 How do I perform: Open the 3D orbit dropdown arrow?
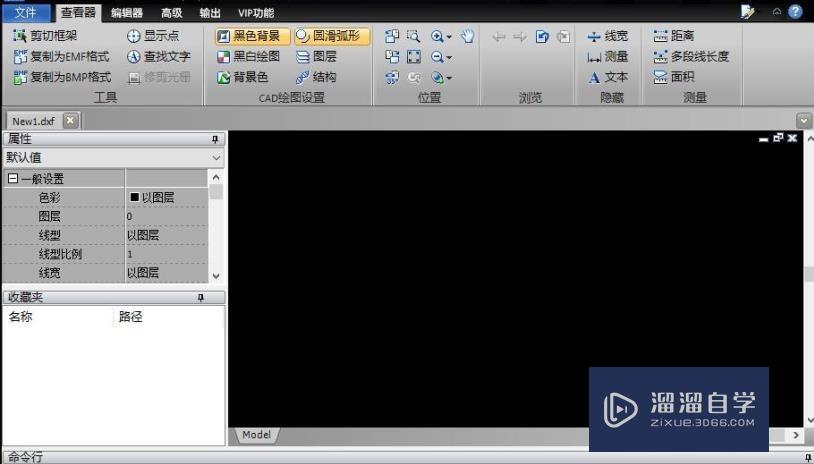tap(449, 78)
